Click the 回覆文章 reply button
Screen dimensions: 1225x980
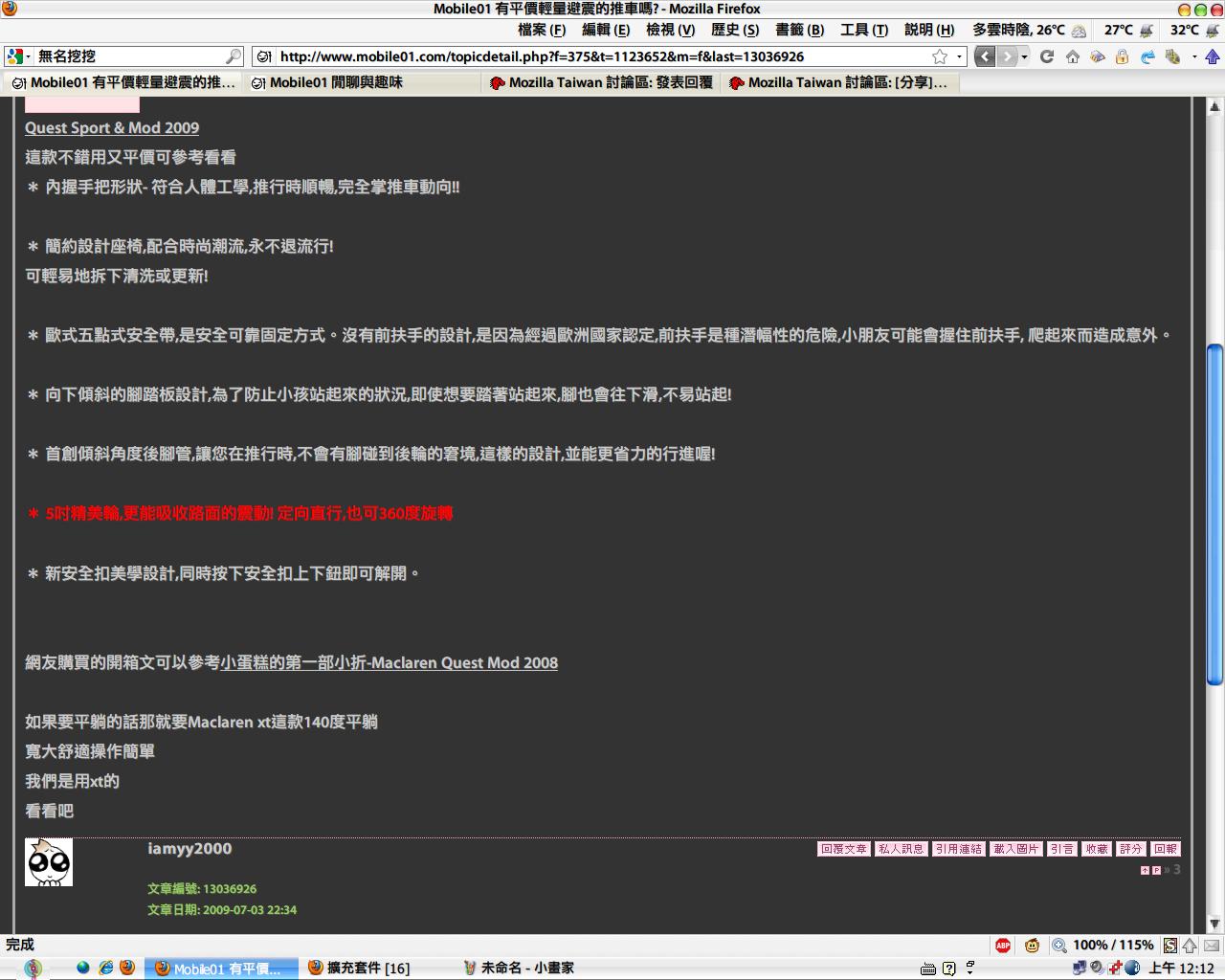point(844,849)
